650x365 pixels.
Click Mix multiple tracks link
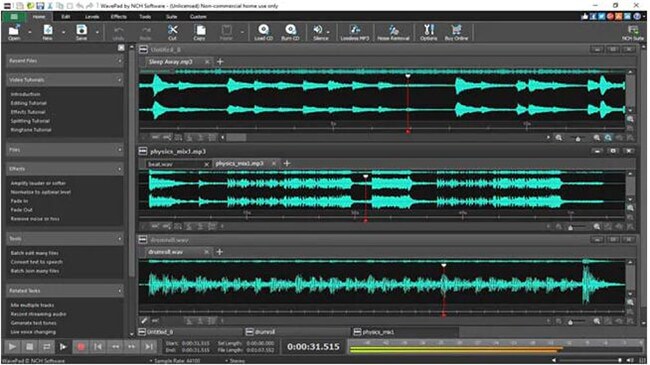click(32, 305)
